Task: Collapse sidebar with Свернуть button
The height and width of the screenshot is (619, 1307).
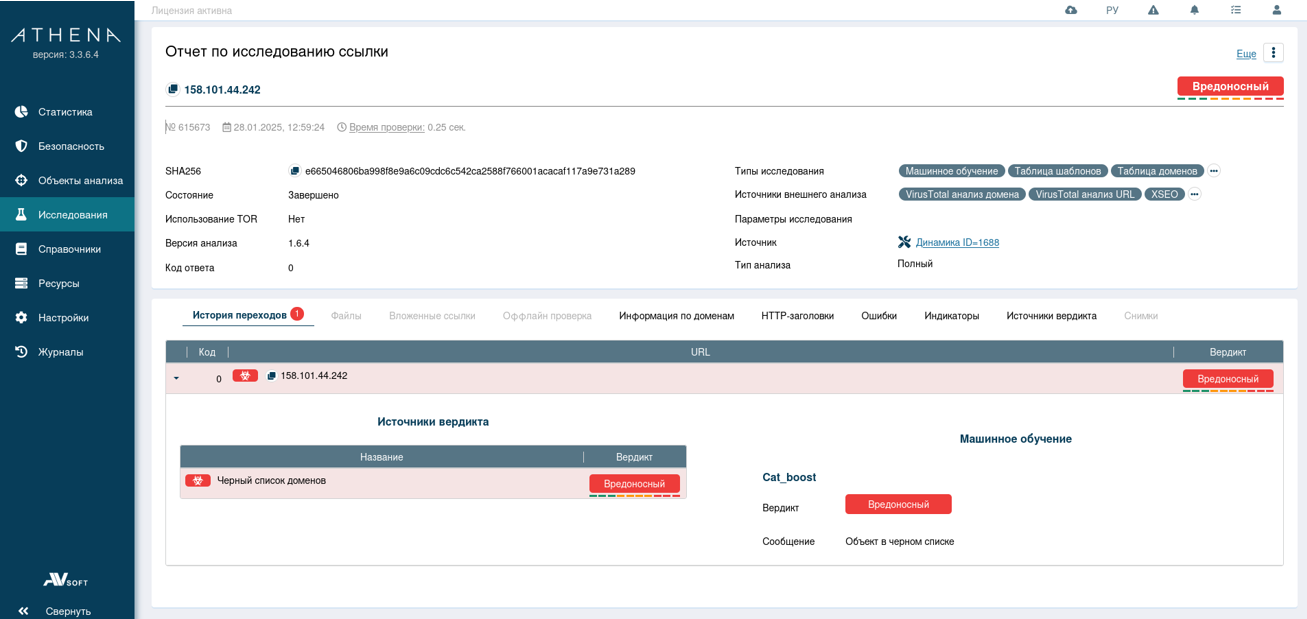Action: pos(67,611)
